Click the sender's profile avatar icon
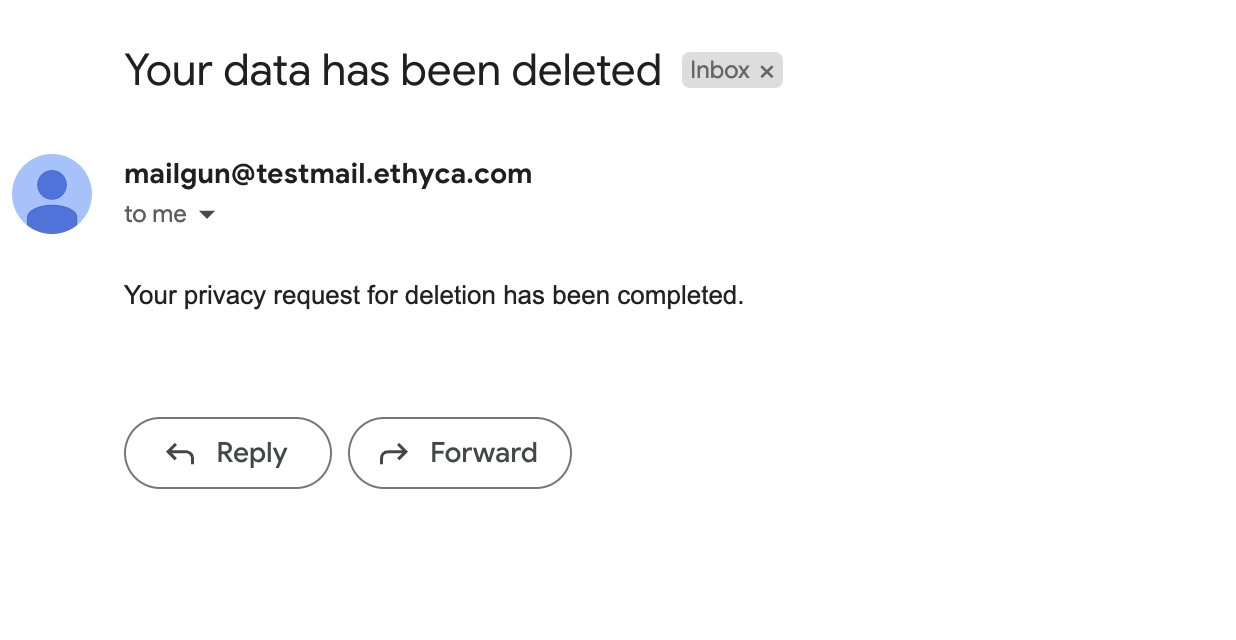Viewport: 1236px width, 640px height. tap(52, 194)
